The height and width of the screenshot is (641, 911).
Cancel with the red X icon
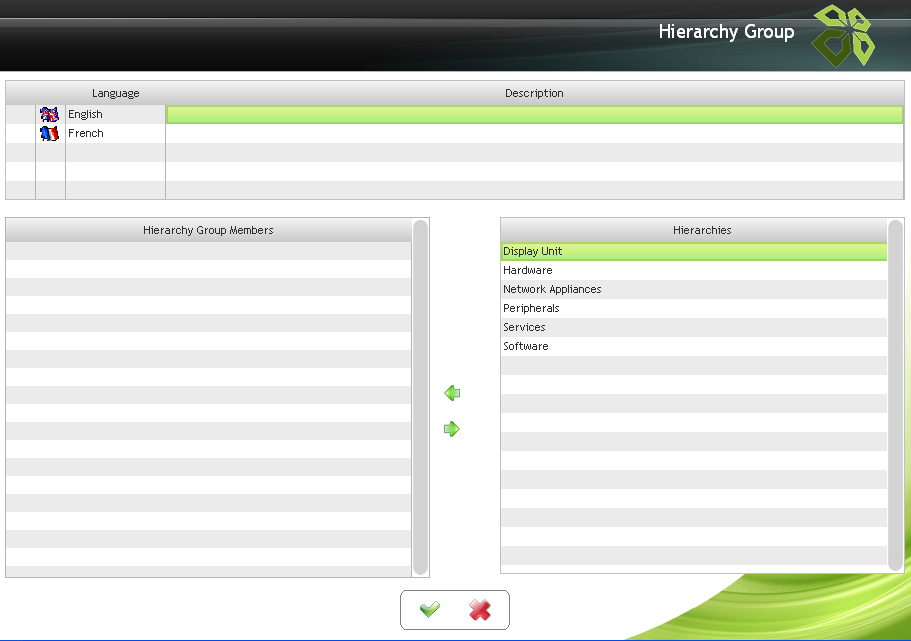tap(480, 610)
